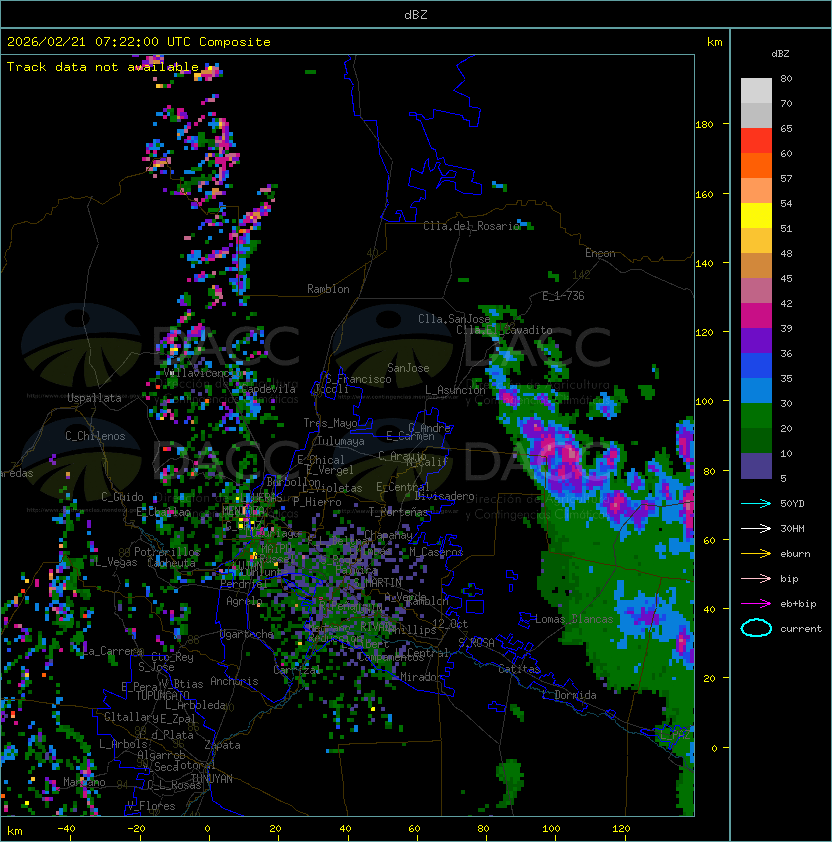Pick the mauve swatch between 45 and 42

(x=756, y=291)
